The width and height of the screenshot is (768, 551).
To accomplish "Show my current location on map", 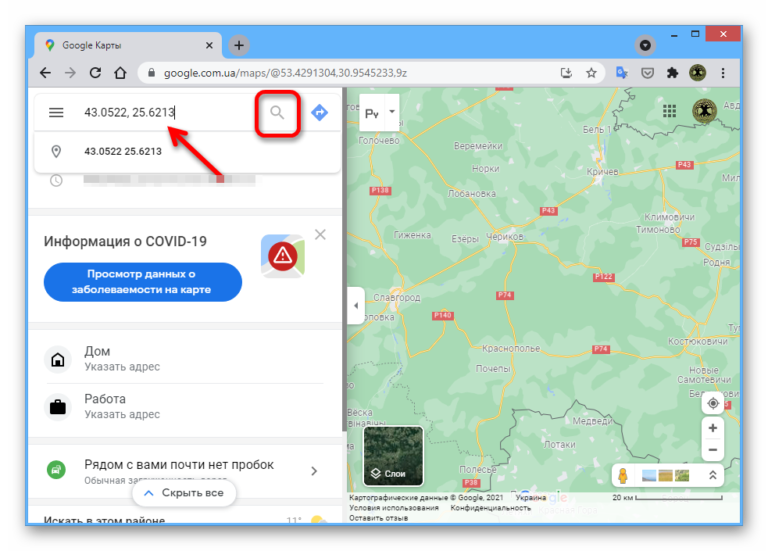I will [712, 403].
